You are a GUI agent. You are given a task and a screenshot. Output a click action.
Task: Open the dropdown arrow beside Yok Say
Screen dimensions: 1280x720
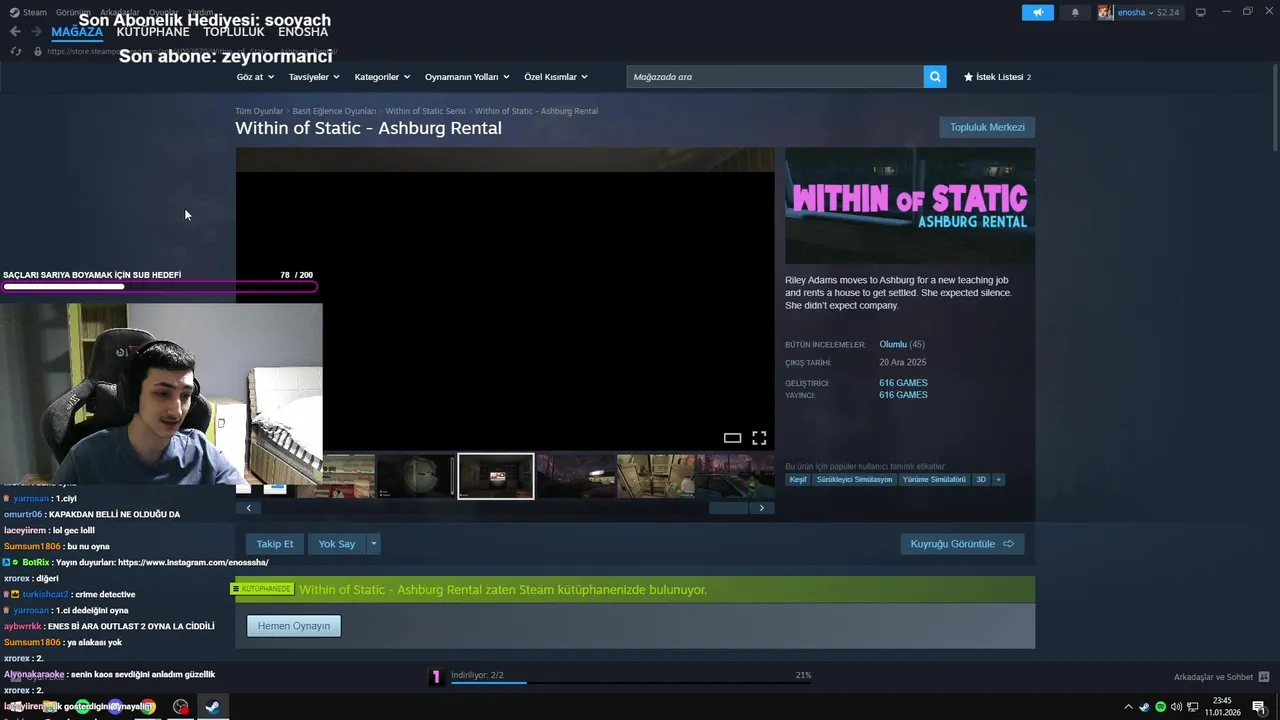pyautogui.click(x=373, y=544)
